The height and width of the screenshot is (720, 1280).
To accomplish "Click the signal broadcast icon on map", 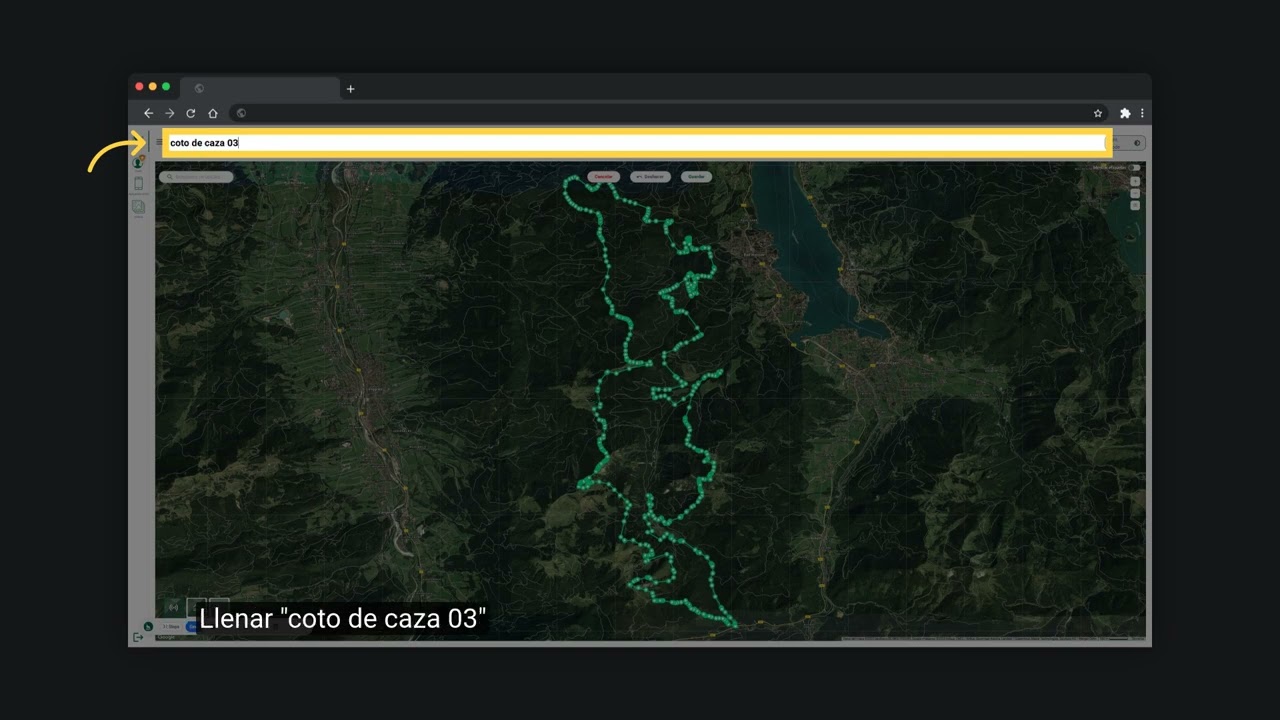I will click(173, 607).
